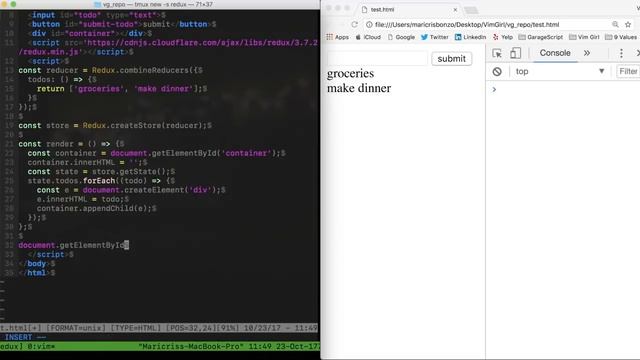Image resolution: width=640 pixels, height=360 pixels.
Task: Open the Yelp bookmark
Action: [502, 37]
